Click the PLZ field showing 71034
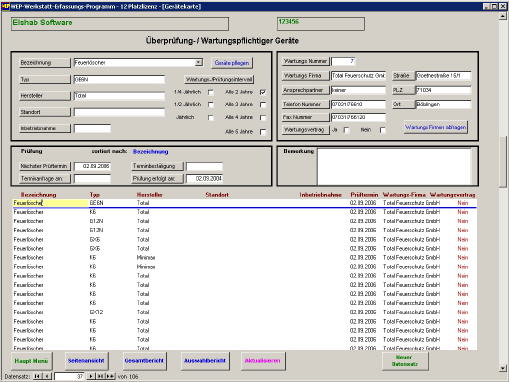 click(443, 90)
